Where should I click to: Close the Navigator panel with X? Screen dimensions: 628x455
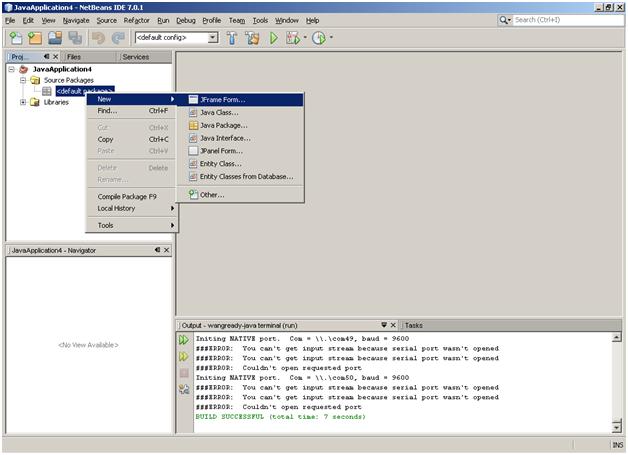coord(167,250)
